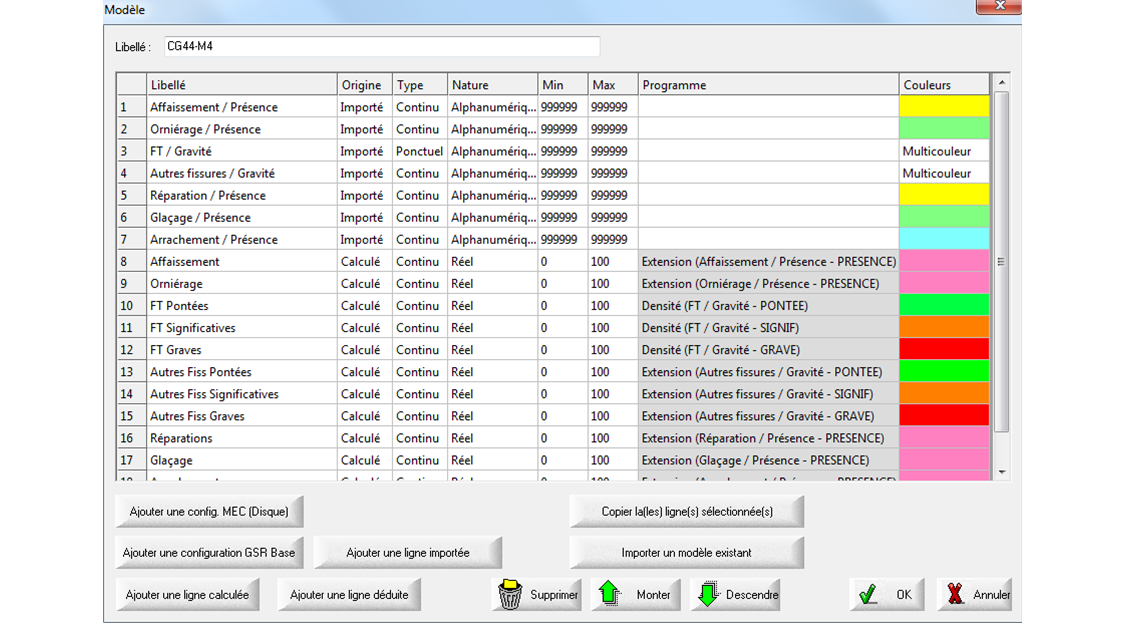Click Copier la(les) ligne(s) sélectionnée(s)

686,511
